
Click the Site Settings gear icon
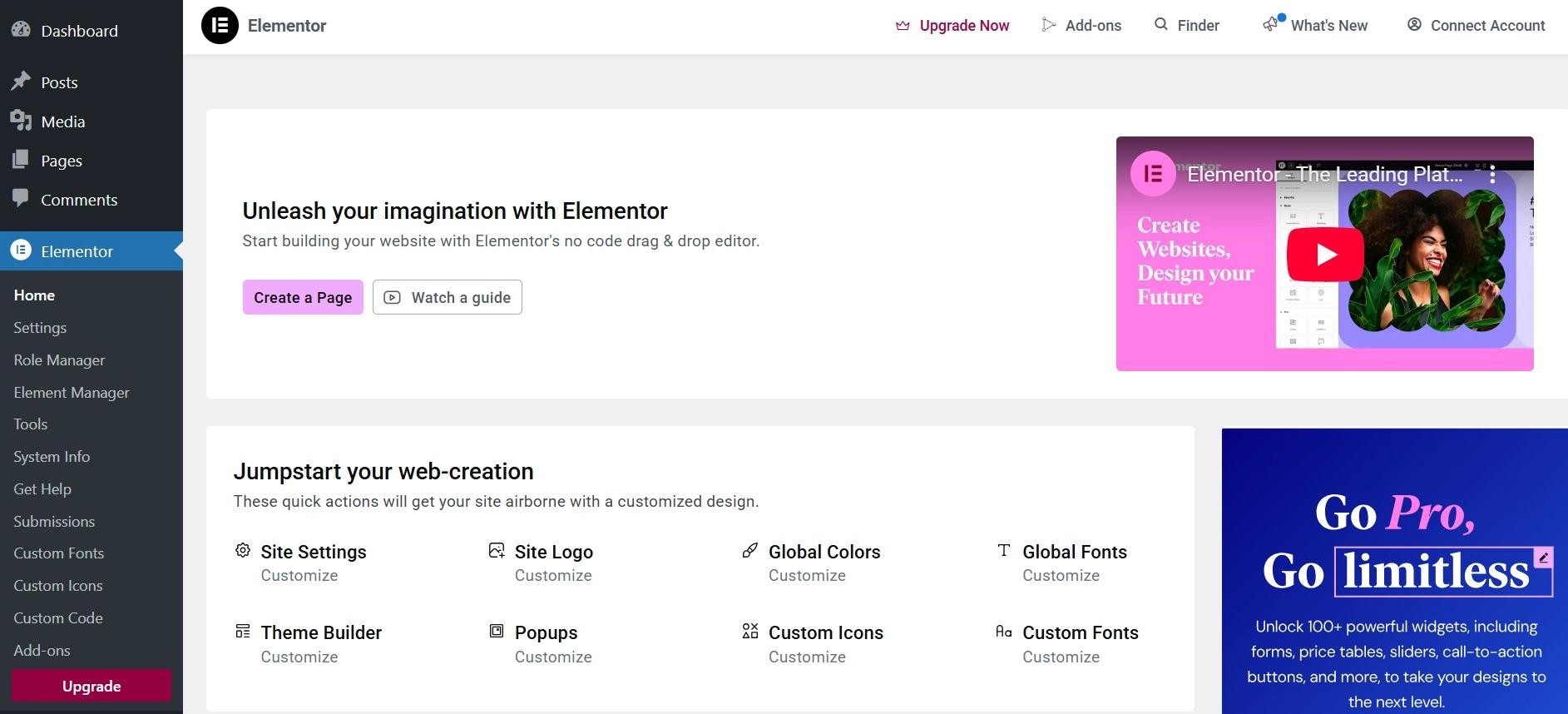pyautogui.click(x=243, y=550)
